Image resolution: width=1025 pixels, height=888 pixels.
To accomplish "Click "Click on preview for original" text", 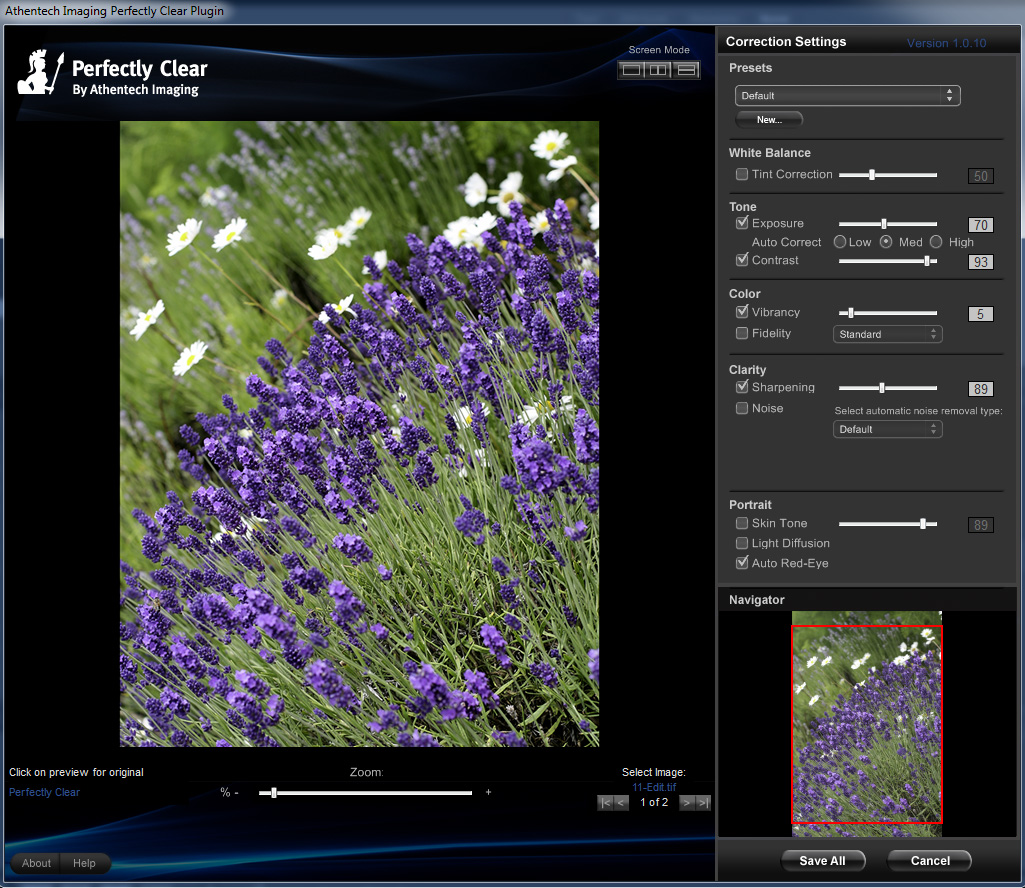I will pos(76,772).
